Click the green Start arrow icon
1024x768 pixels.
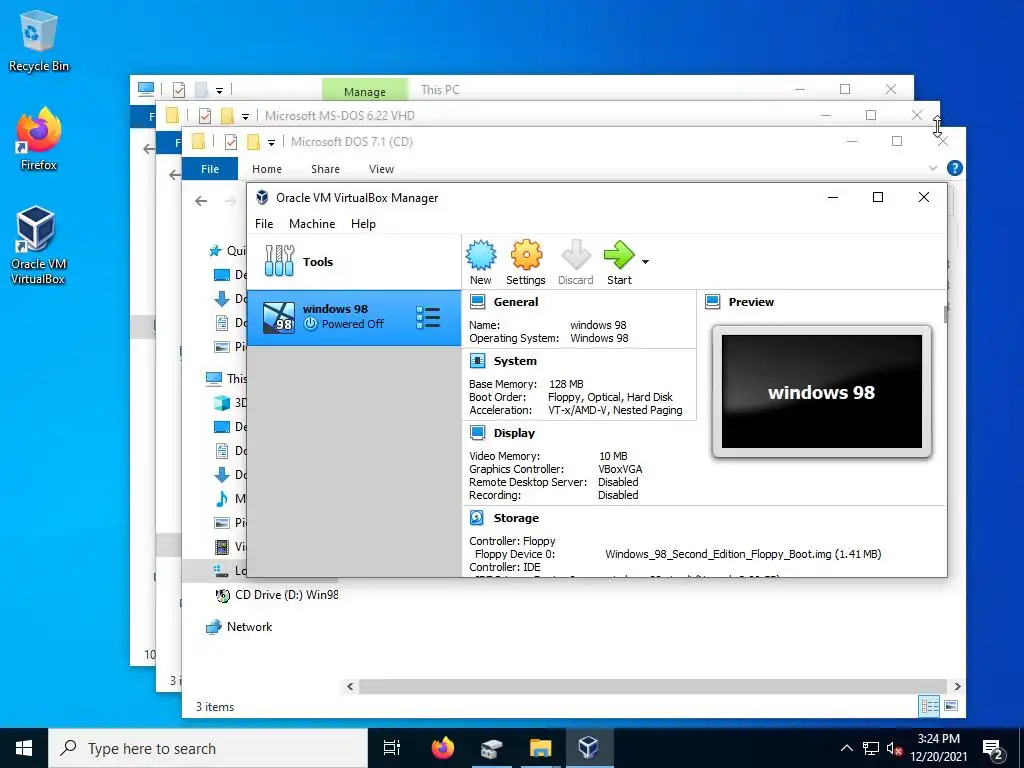tap(618, 255)
